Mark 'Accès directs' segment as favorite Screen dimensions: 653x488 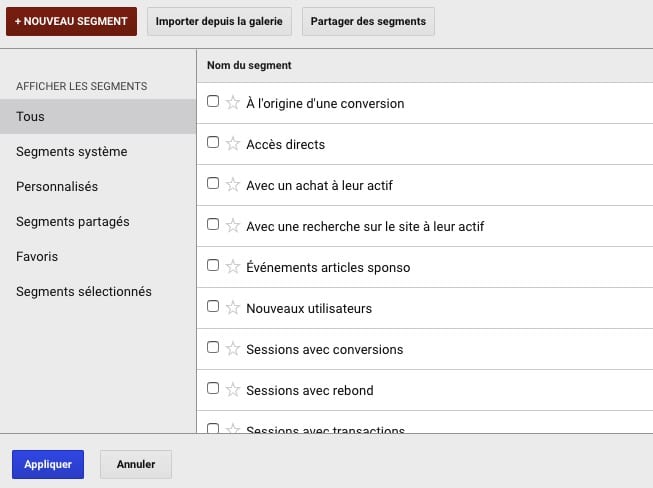click(233, 143)
